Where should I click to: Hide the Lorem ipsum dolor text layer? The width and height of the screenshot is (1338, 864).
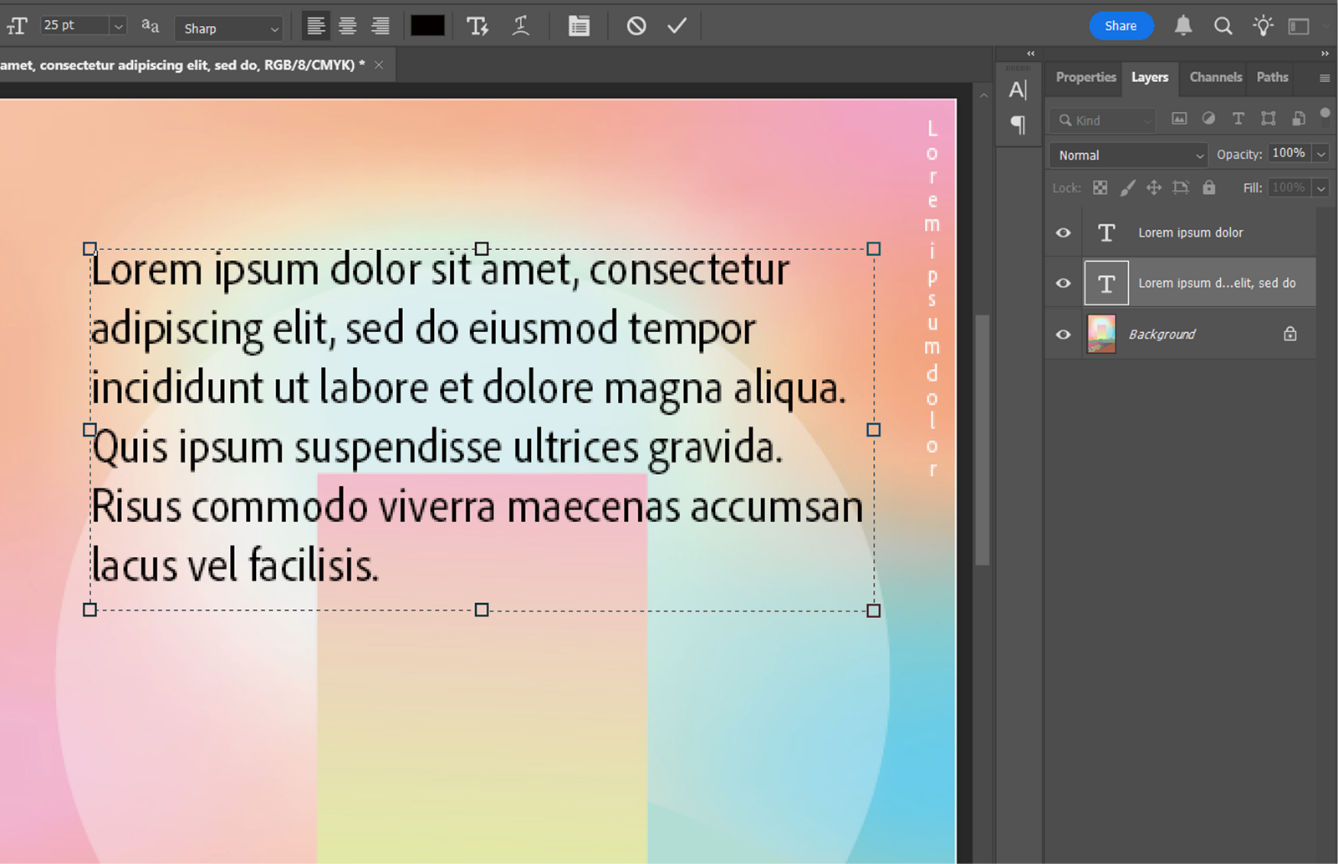1062,232
